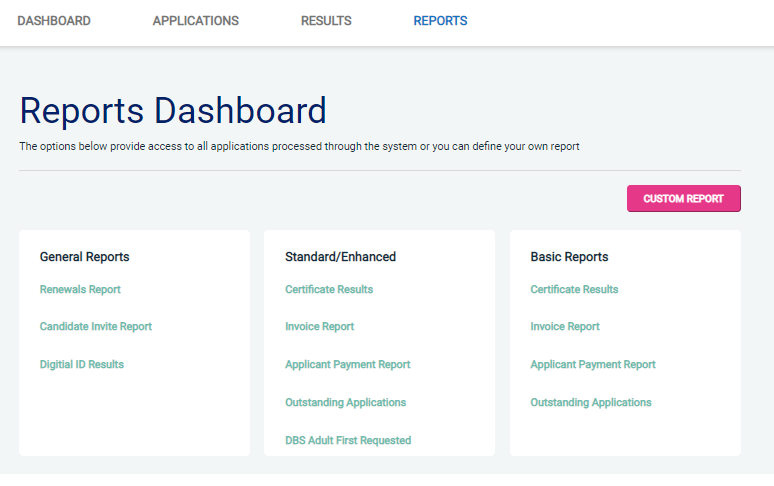Switch to the Dashboard tab
This screenshot has width=774, height=486.
[x=54, y=21]
